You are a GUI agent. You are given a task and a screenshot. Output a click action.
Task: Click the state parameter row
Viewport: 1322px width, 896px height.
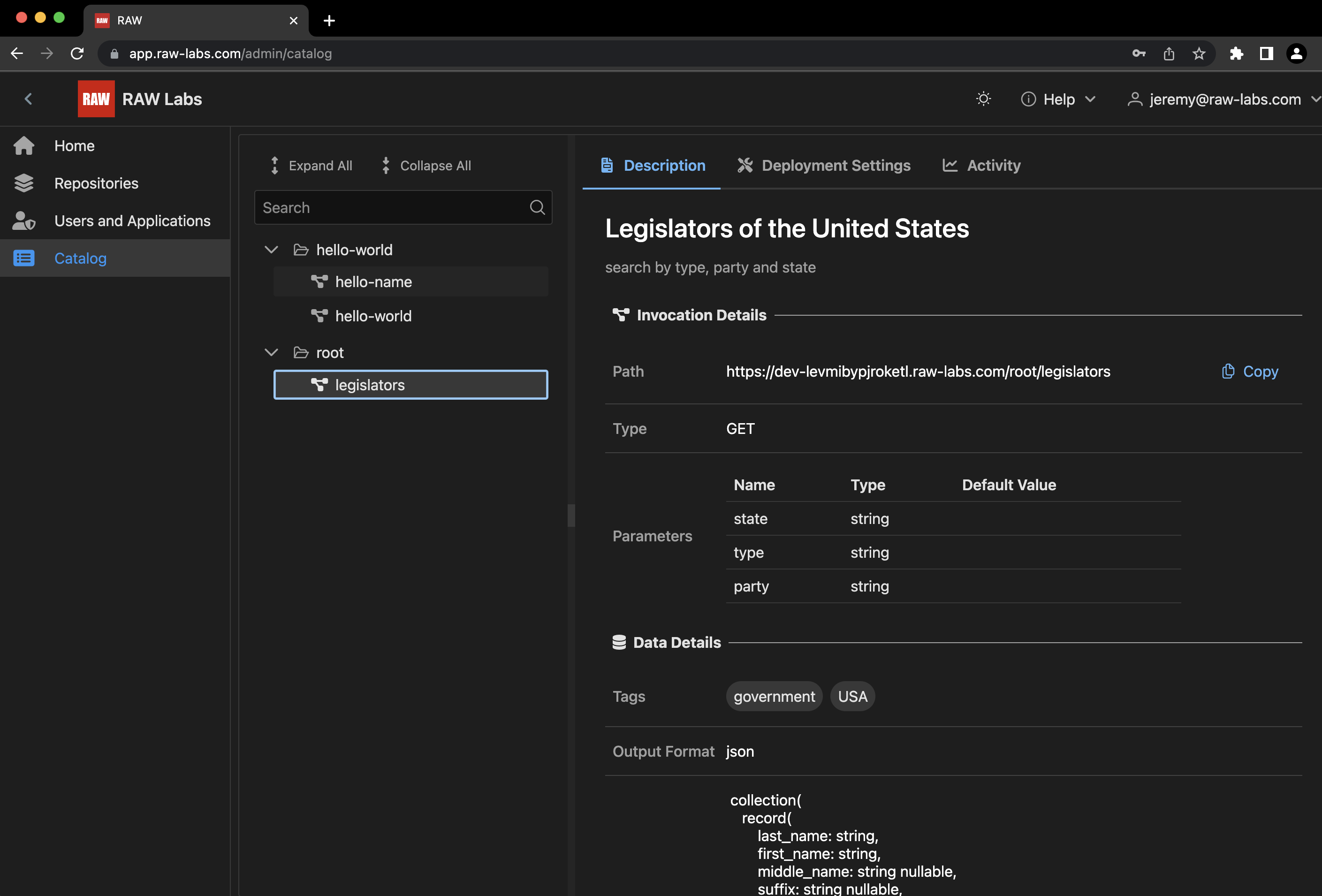(953, 519)
